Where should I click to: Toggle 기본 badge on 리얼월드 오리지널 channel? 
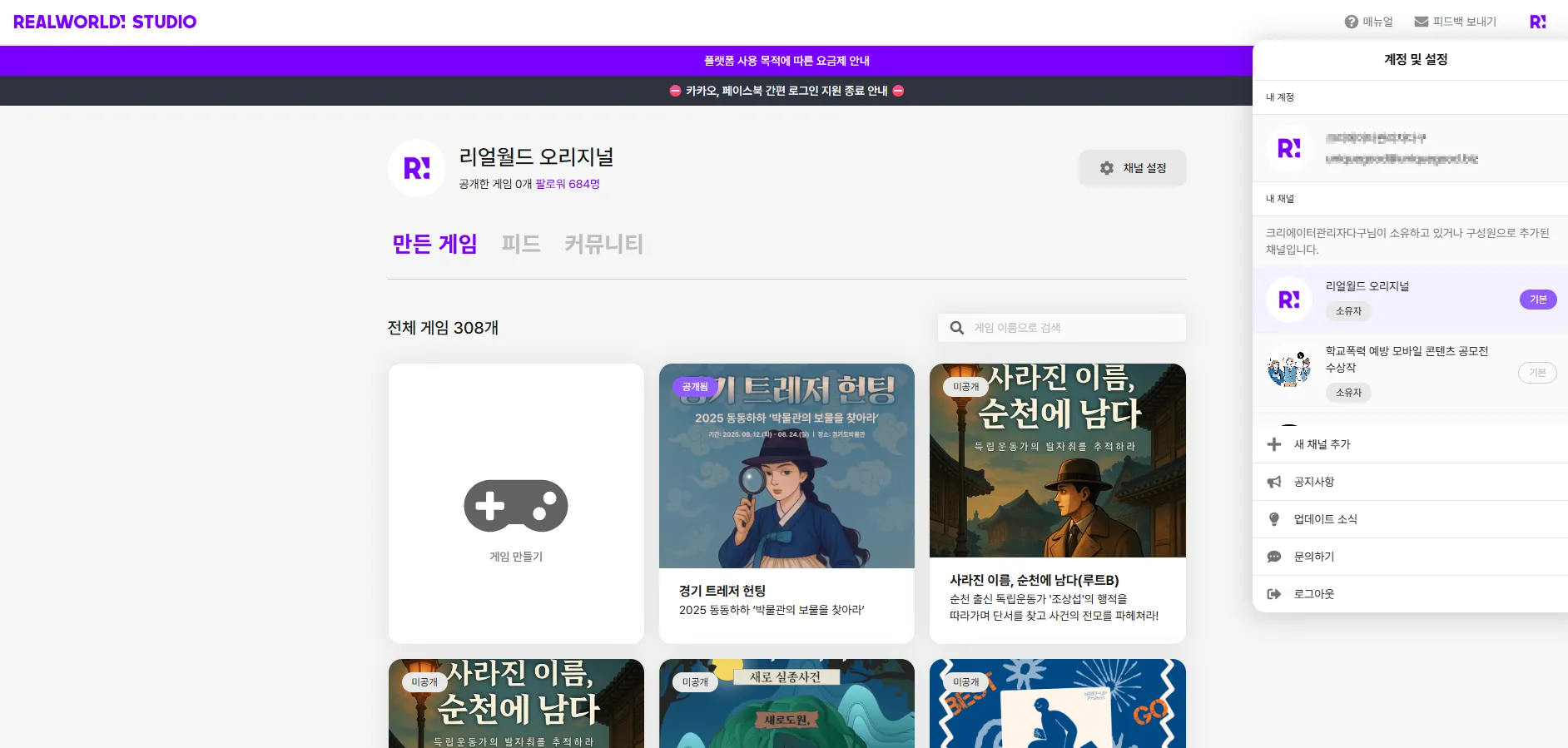coord(1538,300)
